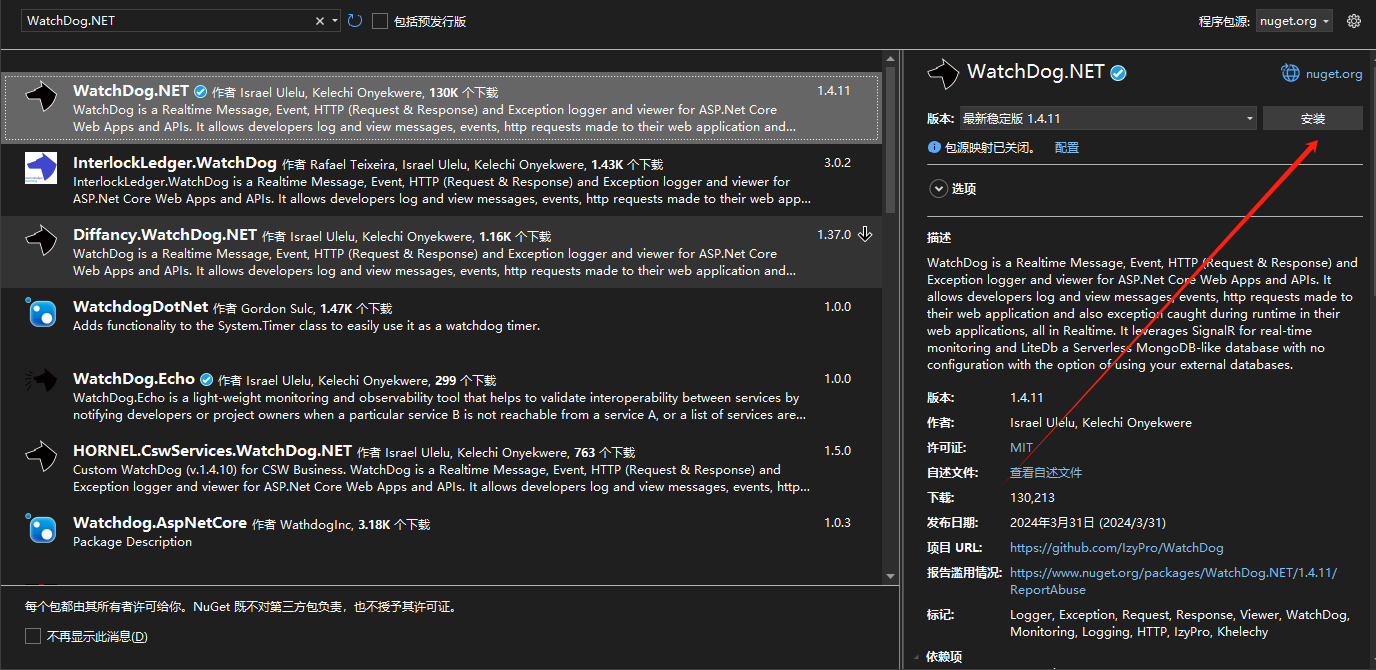The height and width of the screenshot is (670, 1376).
Task: Refresh the NuGet search results
Action: click(355, 20)
